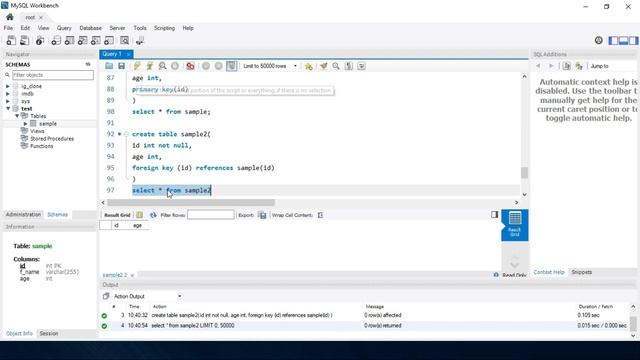Screen dimensions: 640x360
Task: Select the Stored Procedures tree item
Action: 52,139
